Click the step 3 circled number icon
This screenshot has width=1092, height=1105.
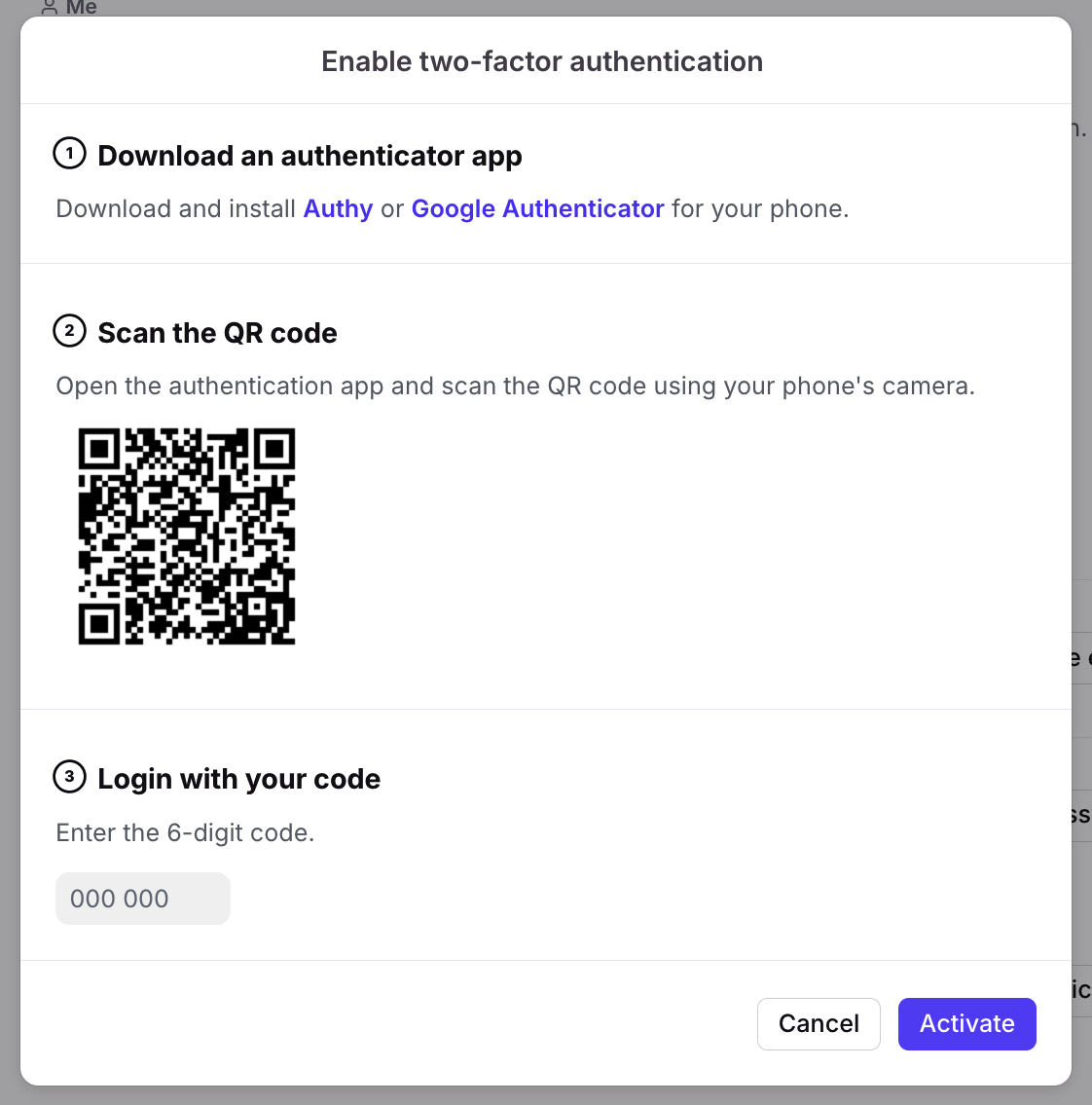point(69,777)
